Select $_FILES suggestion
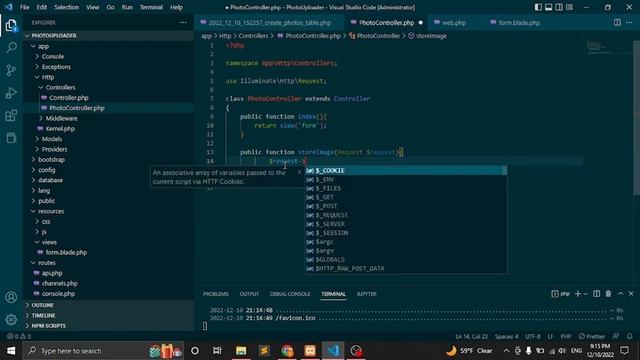 [406, 188]
